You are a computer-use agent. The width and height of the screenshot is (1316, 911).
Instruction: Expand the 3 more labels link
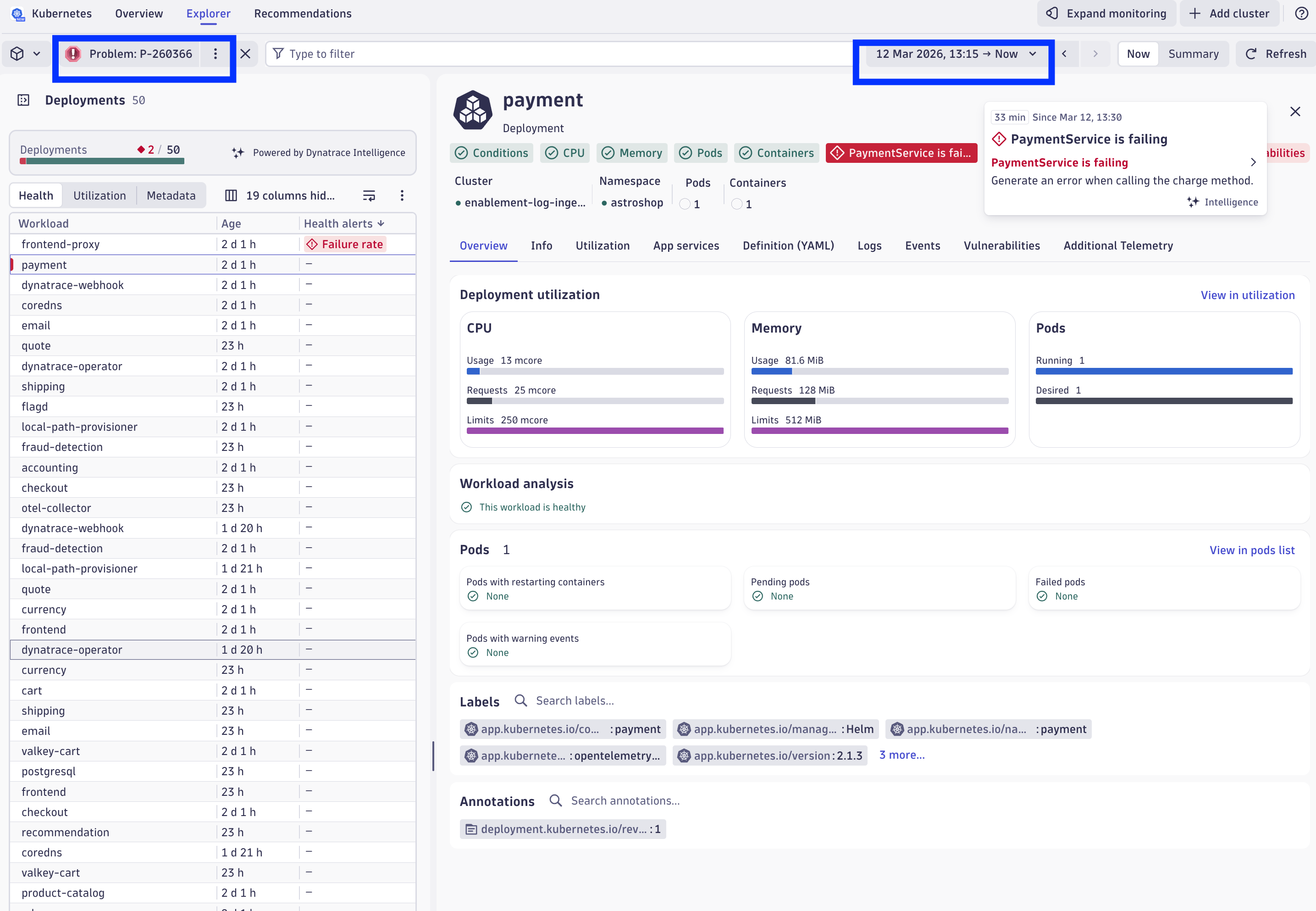click(x=902, y=755)
